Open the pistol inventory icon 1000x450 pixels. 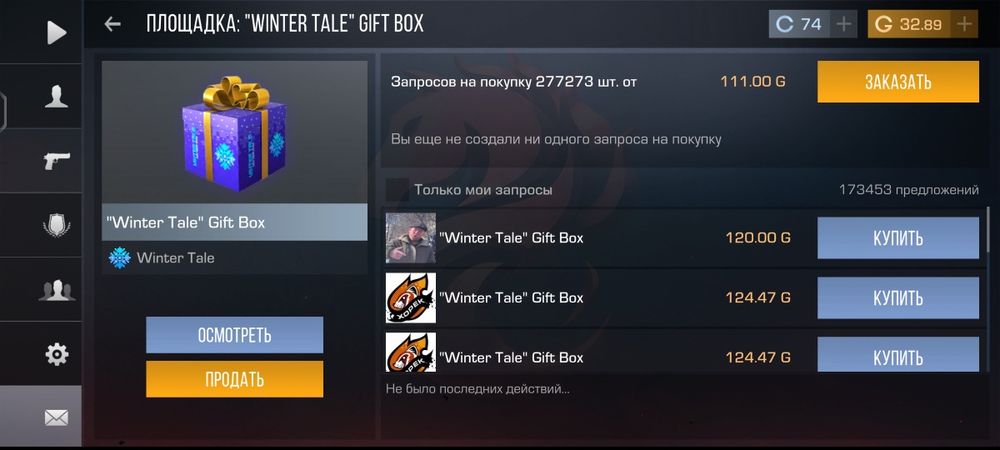(x=56, y=161)
